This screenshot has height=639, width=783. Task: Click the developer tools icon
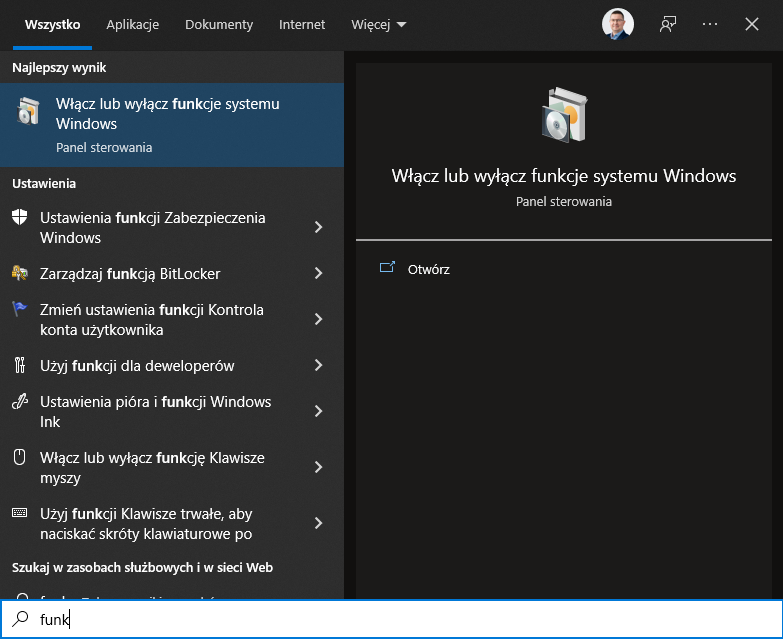pyautogui.click(x=19, y=365)
